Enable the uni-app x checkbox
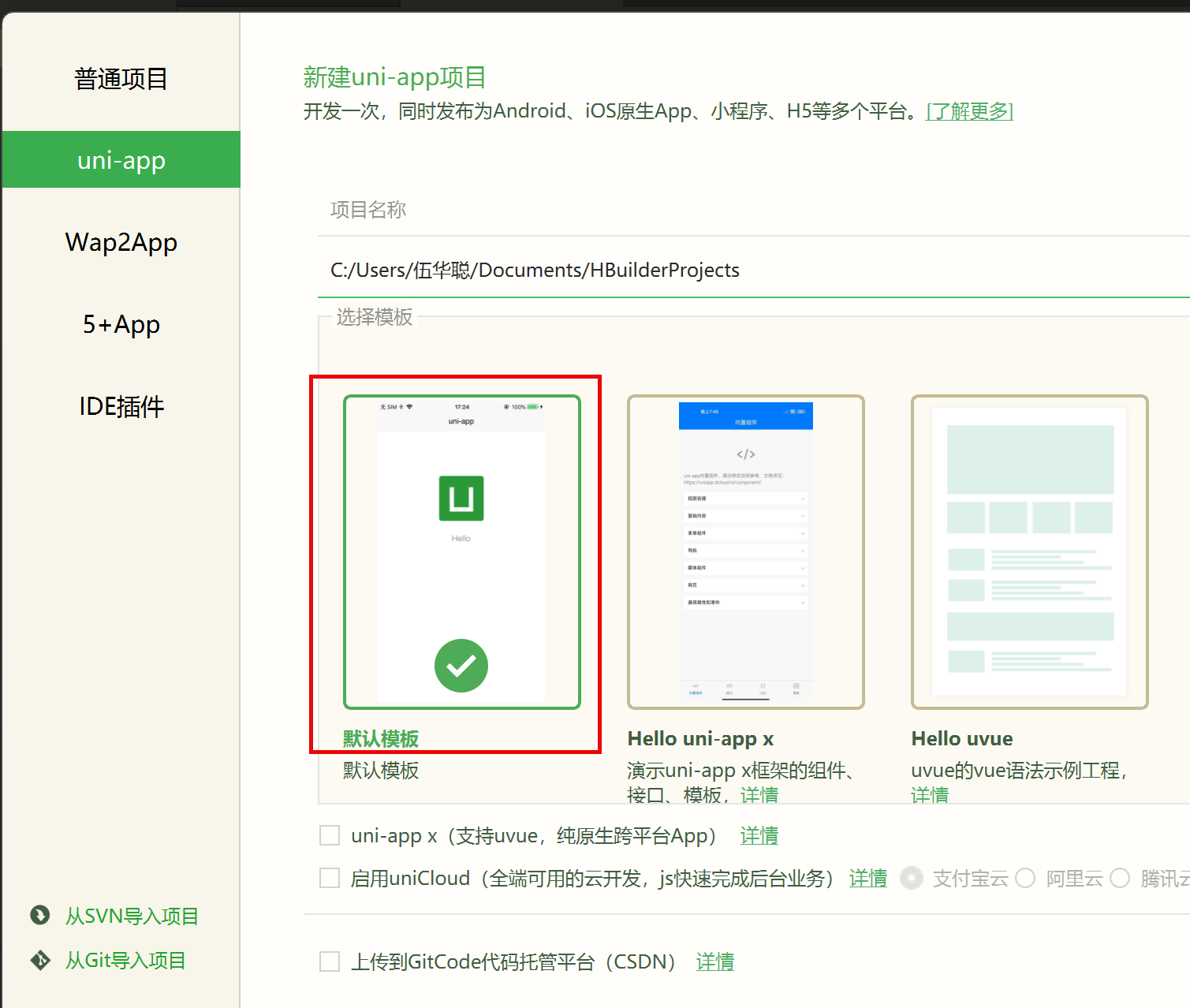The width and height of the screenshot is (1190, 1008). coord(330,835)
